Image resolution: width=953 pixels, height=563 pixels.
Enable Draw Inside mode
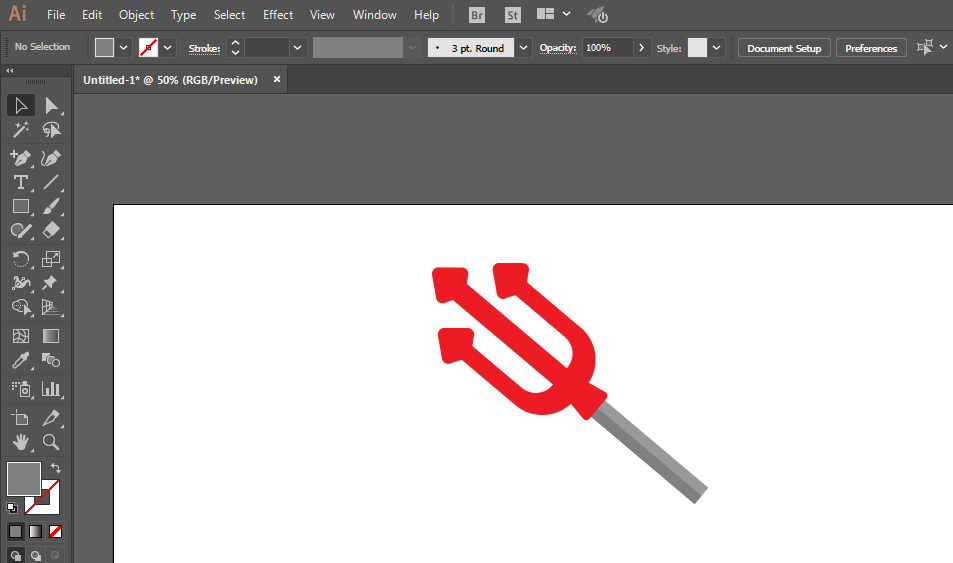point(55,556)
